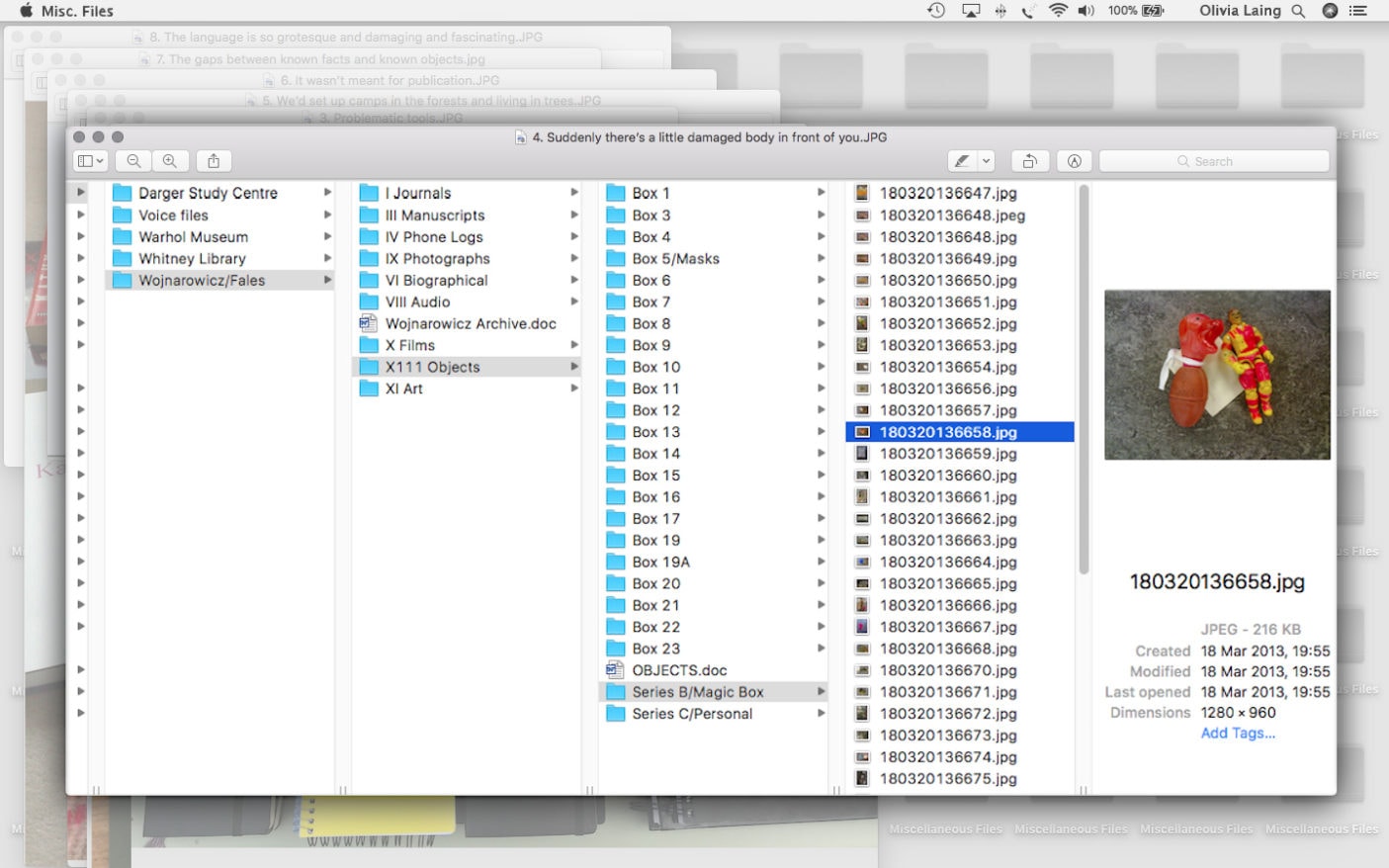This screenshot has height=868, width=1389.
Task: Open the Olivia Laing user menu
Action: pos(1240,11)
